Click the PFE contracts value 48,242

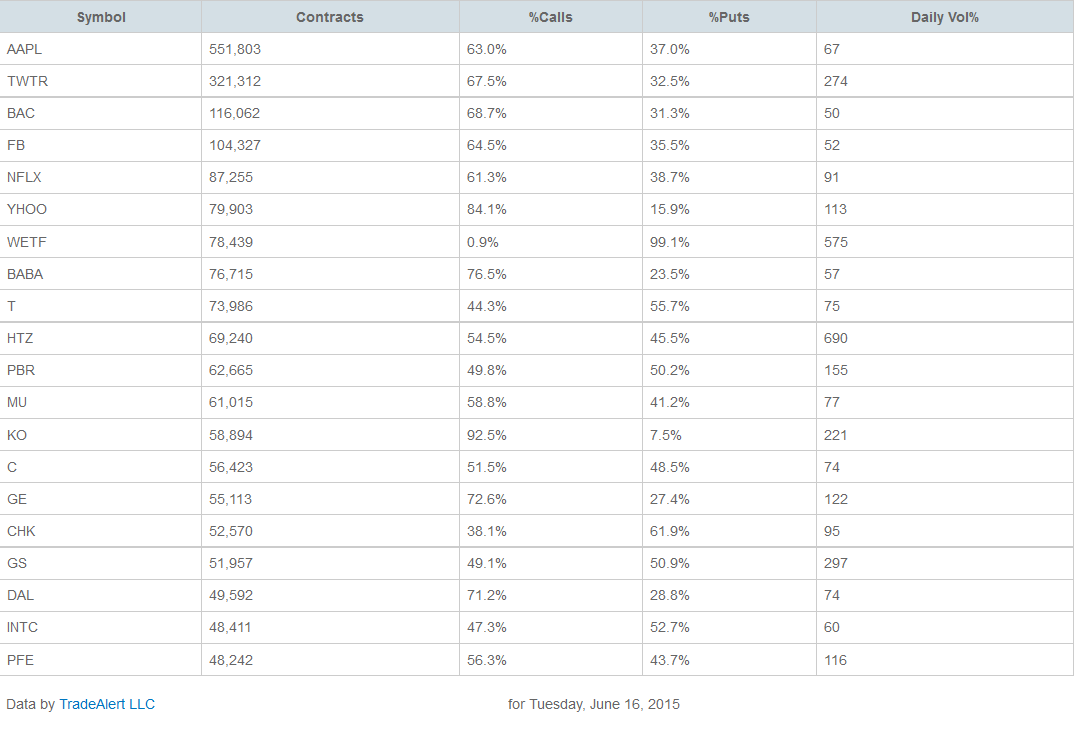[231, 660]
